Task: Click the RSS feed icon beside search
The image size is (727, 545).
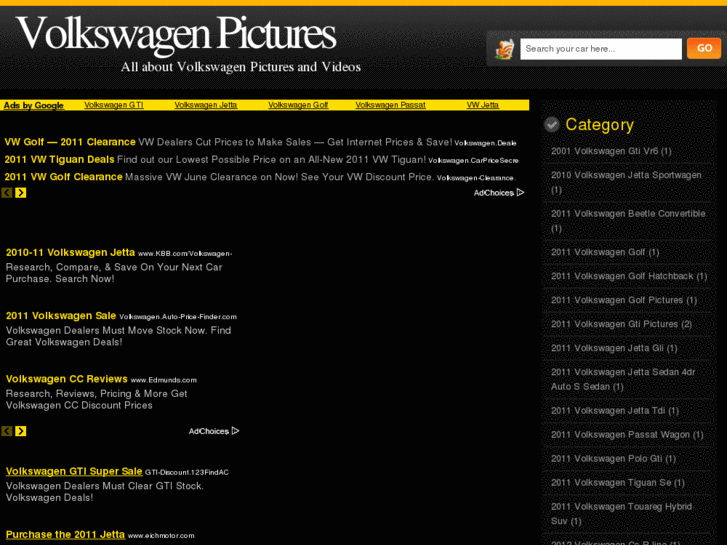Action: (x=504, y=49)
